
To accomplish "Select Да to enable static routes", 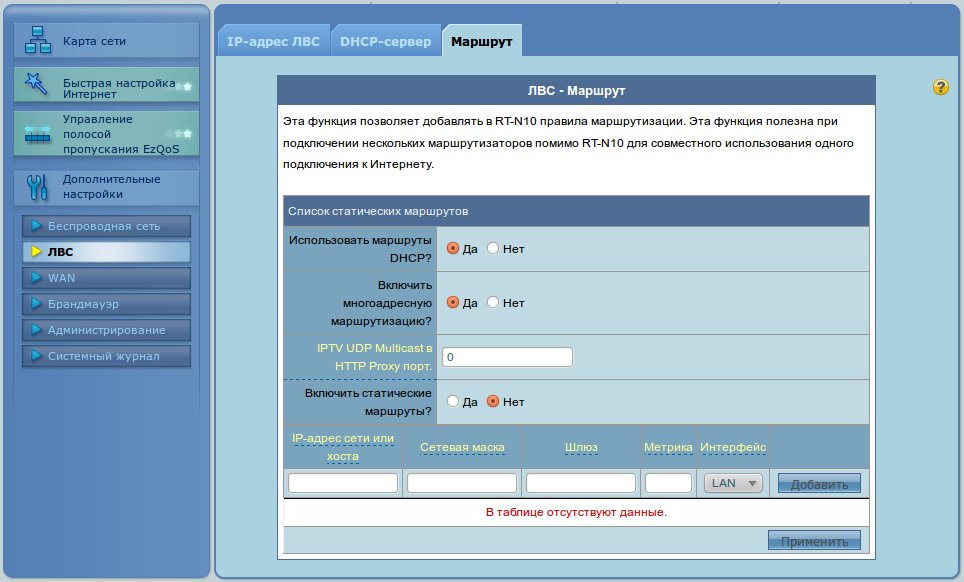I will [453, 402].
